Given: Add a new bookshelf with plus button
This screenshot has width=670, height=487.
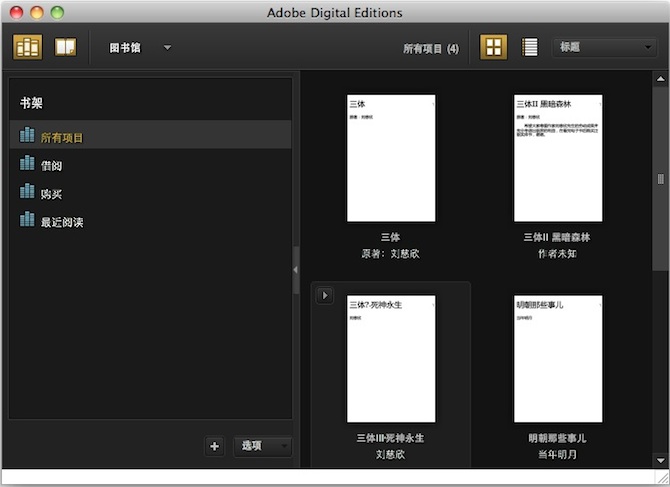Looking at the screenshot, I should click(215, 446).
